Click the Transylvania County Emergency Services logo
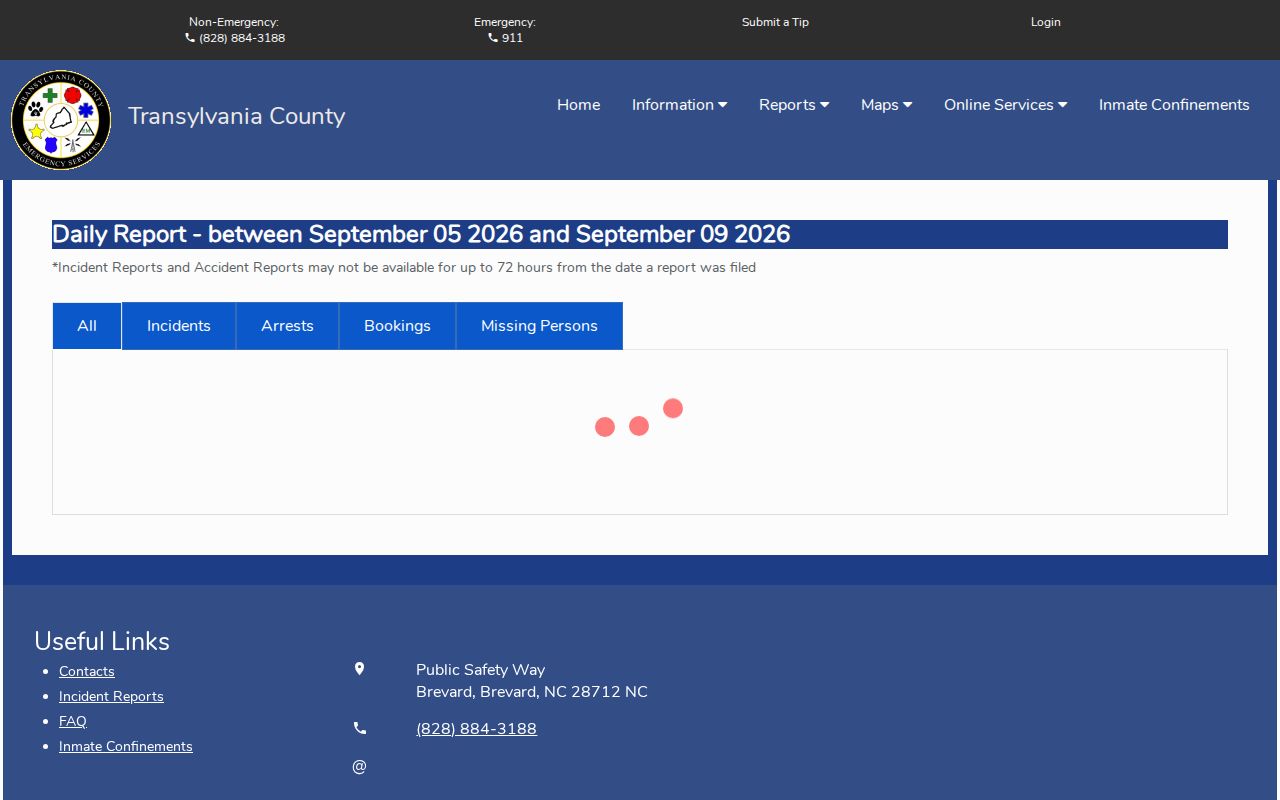 tap(61, 120)
